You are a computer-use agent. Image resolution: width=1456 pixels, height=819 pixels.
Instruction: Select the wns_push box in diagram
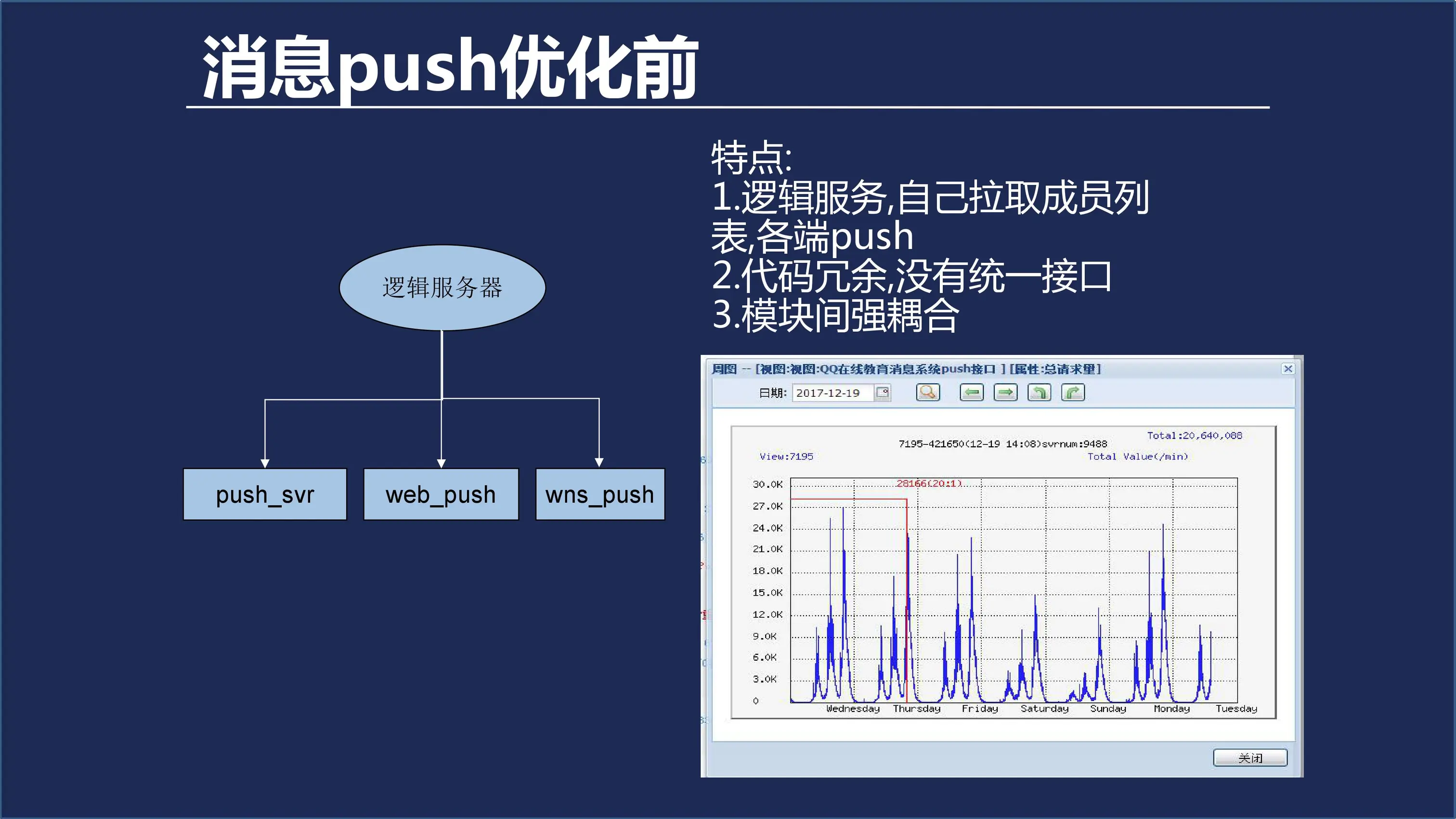600,494
